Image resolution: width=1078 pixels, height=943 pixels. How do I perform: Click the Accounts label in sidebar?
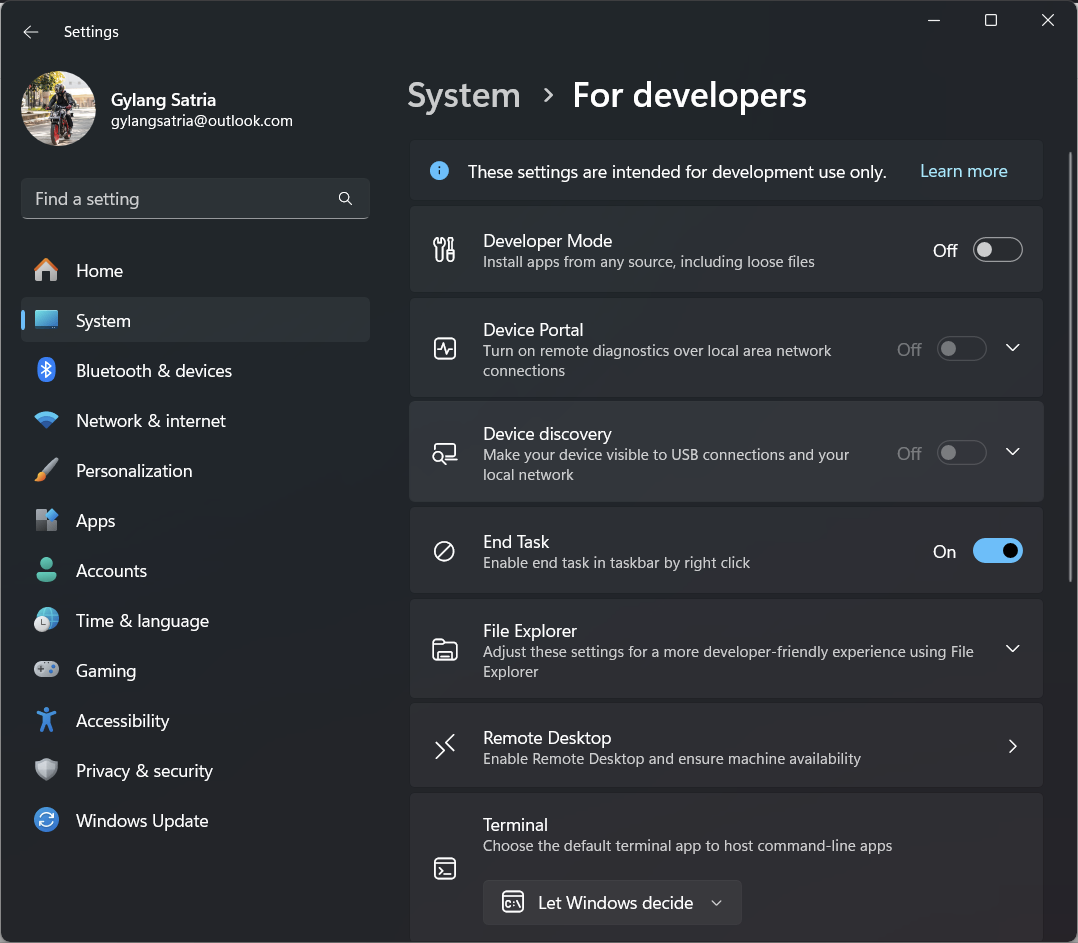(111, 570)
